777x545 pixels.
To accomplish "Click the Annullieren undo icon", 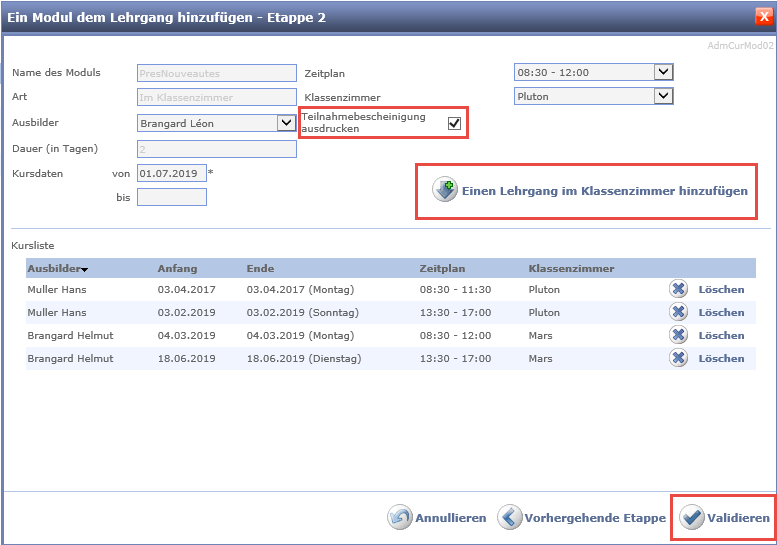I will [400, 518].
